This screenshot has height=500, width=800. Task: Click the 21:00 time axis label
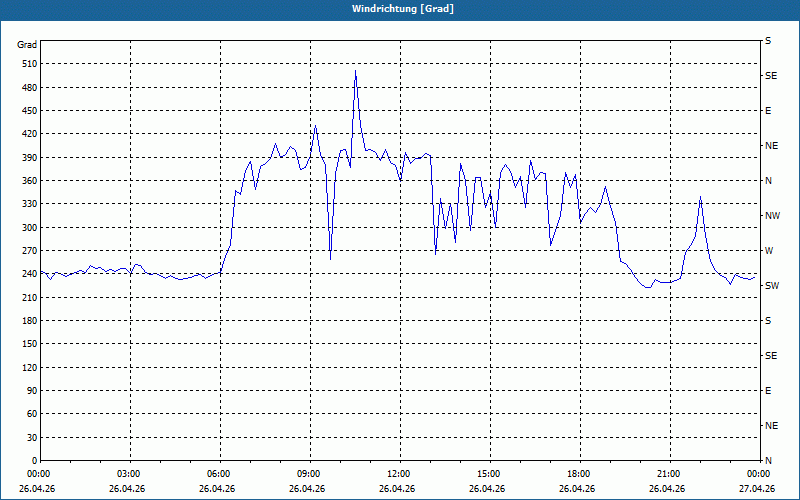click(668, 474)
